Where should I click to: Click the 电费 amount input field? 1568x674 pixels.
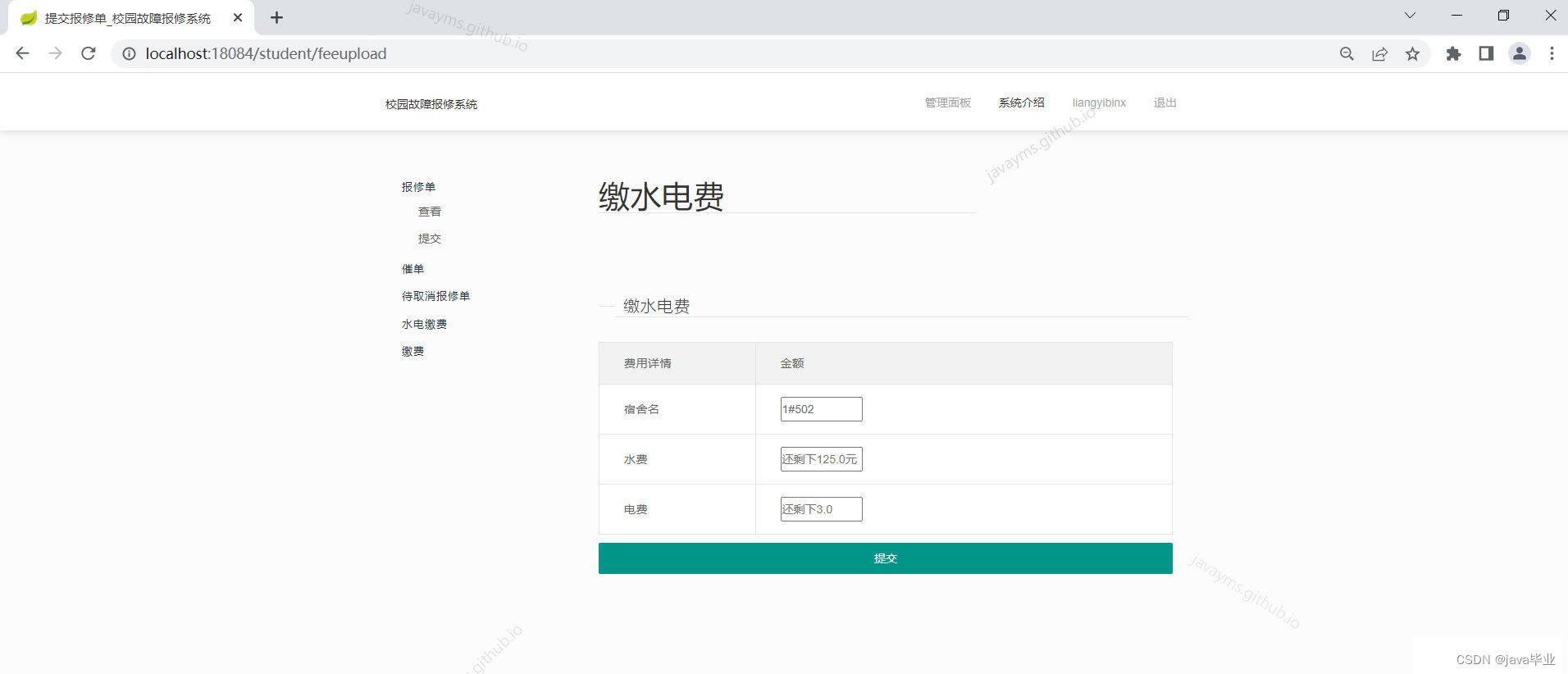821,509
